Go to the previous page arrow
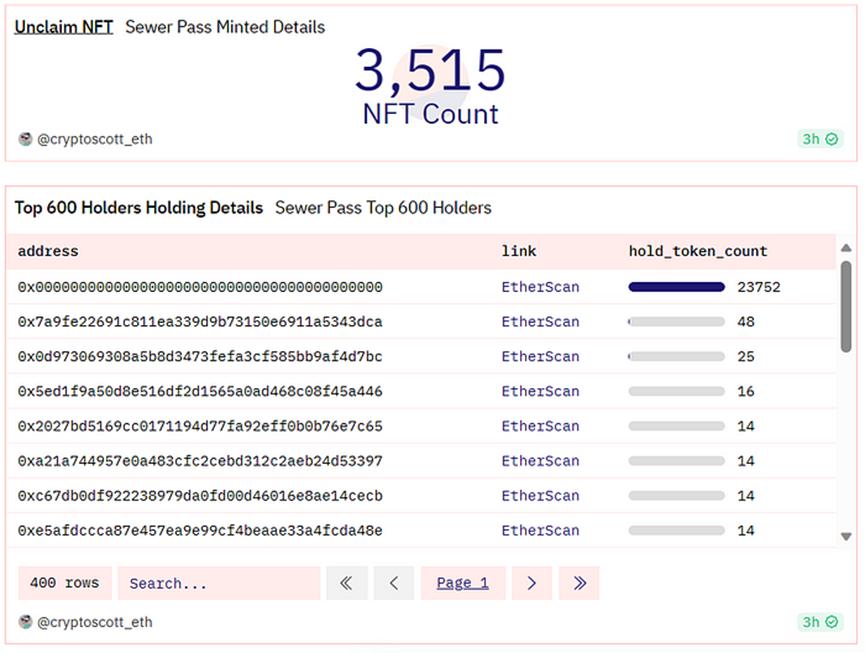 (394, 583)
